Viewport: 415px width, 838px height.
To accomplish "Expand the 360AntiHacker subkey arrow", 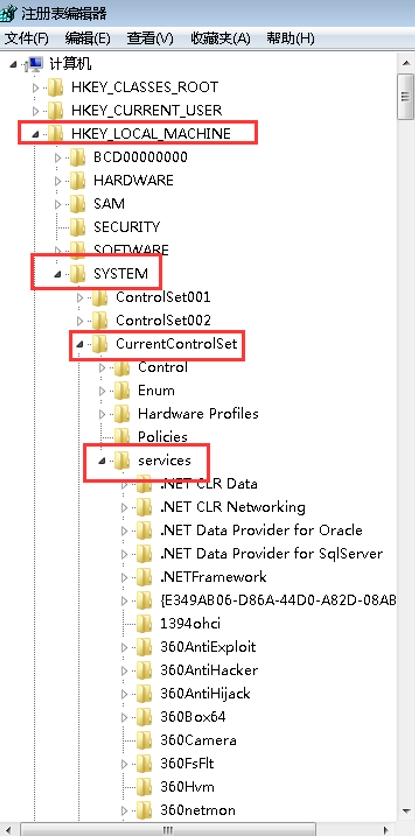I will pyautogui.click(x=124, y=670).
